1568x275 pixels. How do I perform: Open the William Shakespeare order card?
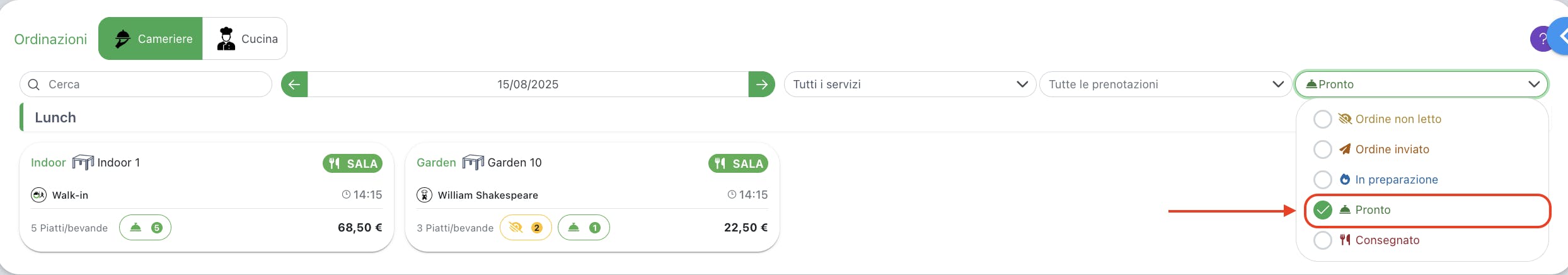click(x=592, y=197)
